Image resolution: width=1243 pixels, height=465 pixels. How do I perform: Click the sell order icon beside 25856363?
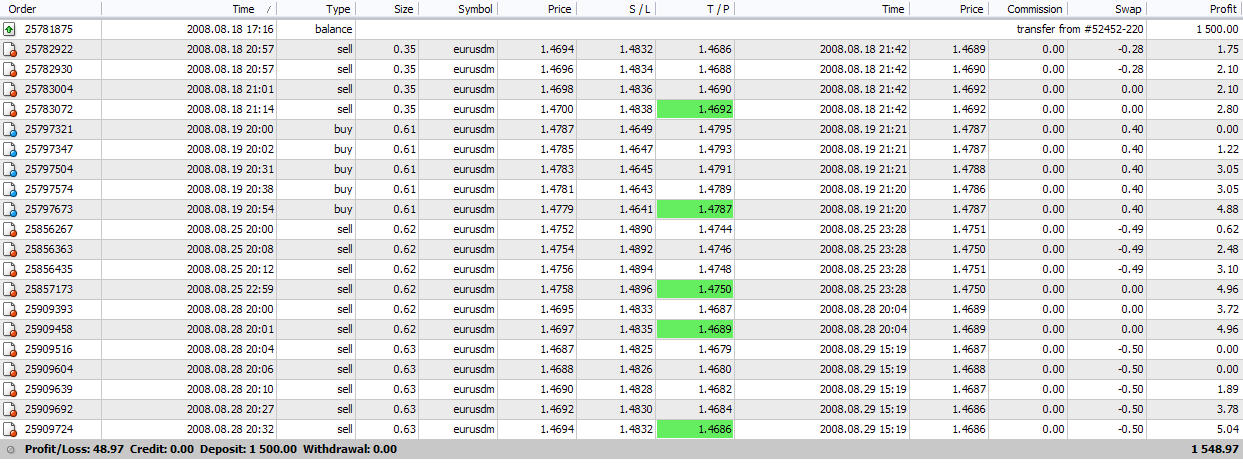(10, 249)
